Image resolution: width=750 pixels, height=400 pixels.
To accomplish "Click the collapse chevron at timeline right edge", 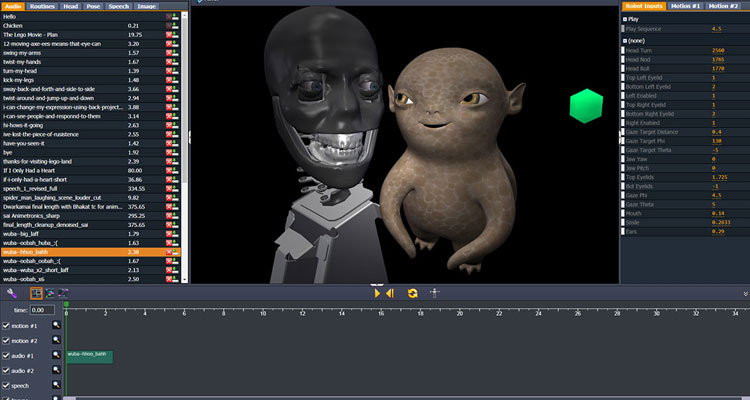I will point(744,293).
